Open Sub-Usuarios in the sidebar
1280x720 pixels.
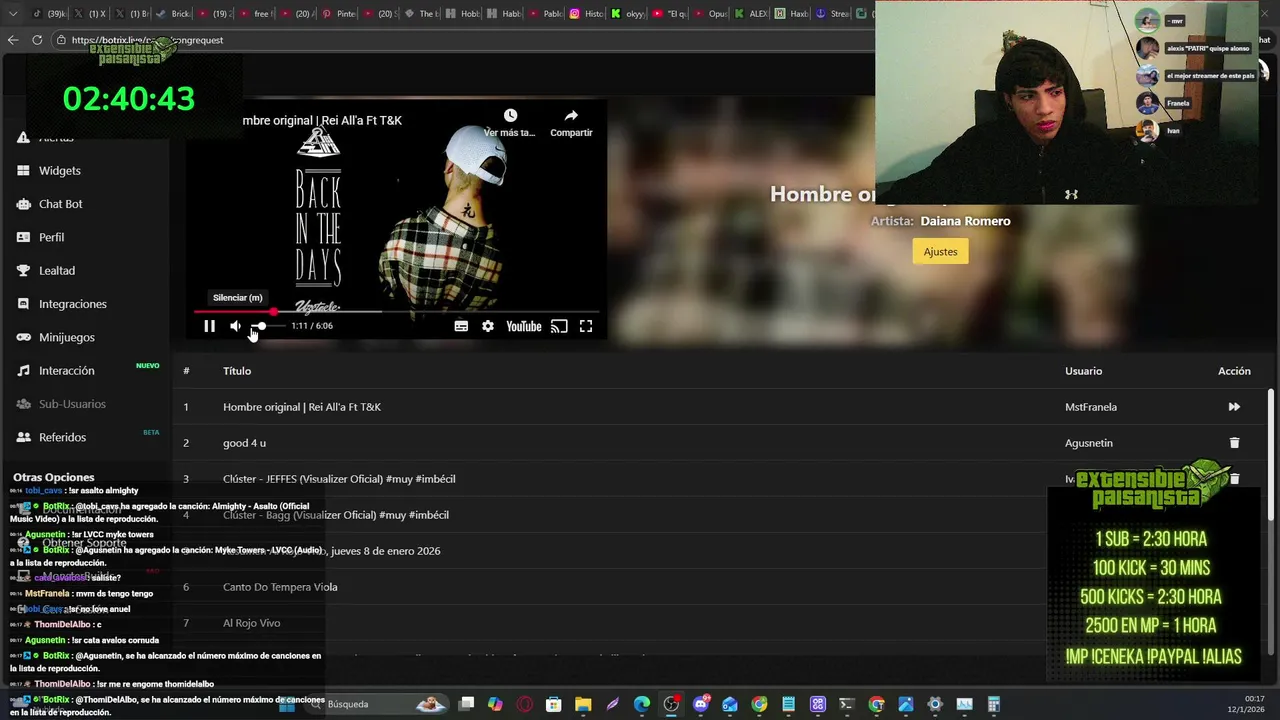72,404
